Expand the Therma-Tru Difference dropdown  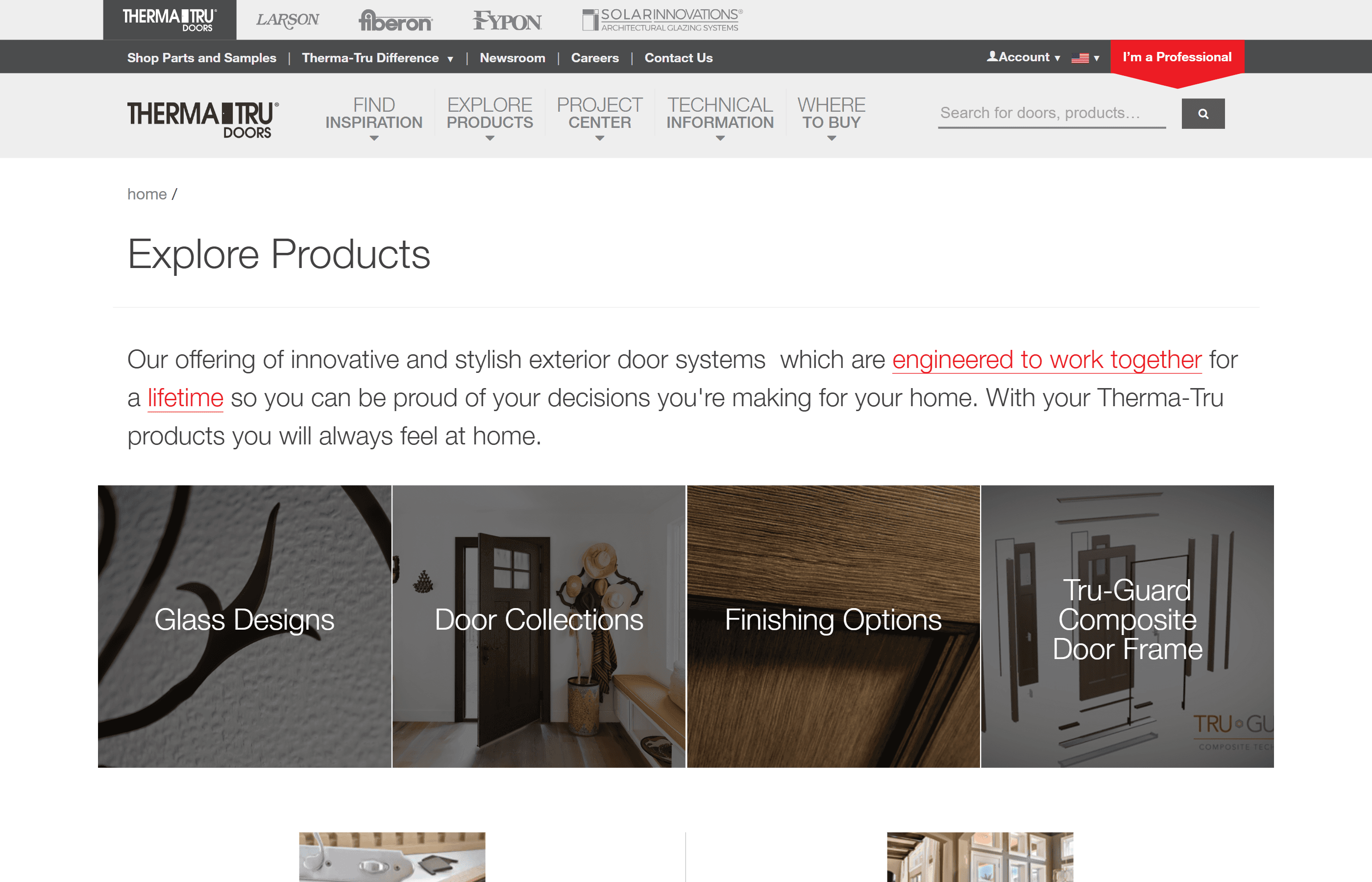(x=377, y=58)
